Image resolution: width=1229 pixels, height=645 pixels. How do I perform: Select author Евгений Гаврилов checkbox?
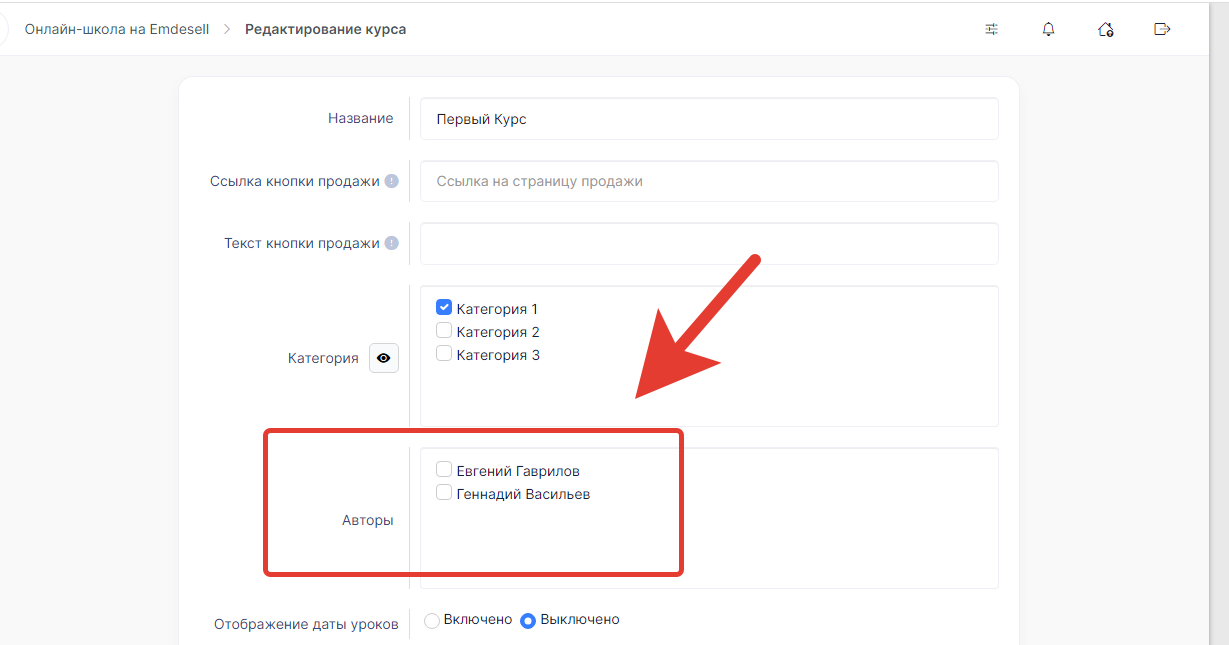click(444, 470)
